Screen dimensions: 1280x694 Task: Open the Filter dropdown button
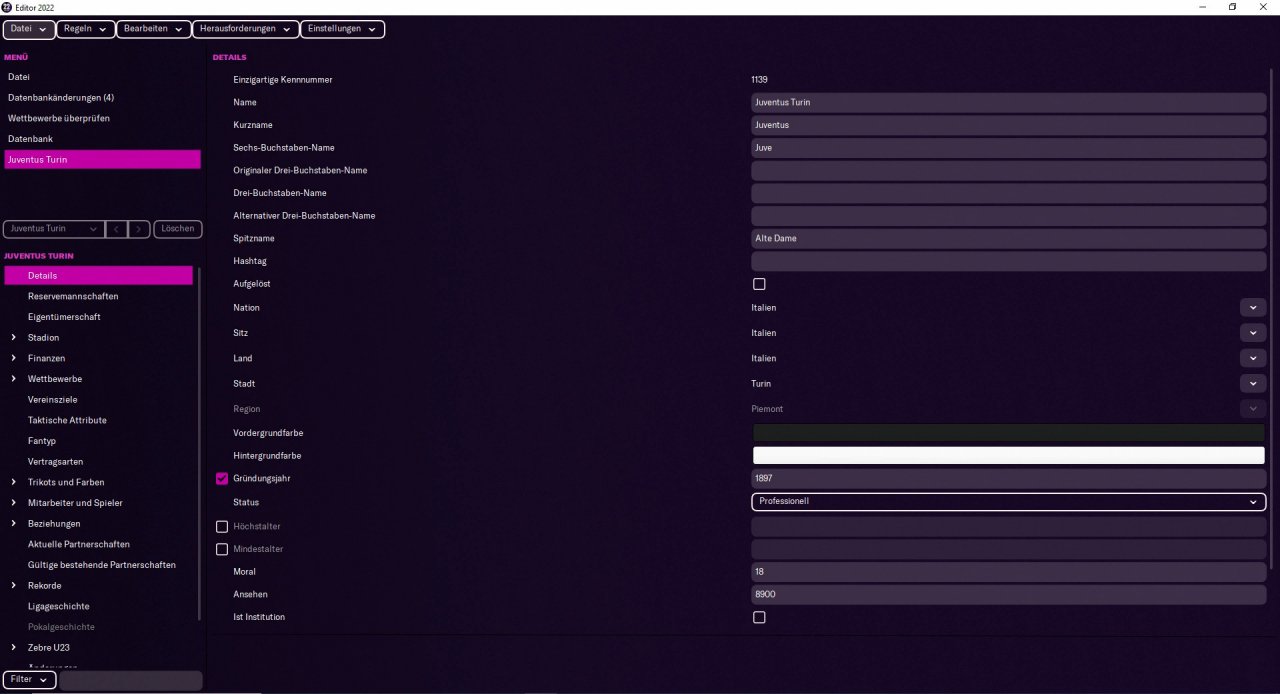point(29,680)
